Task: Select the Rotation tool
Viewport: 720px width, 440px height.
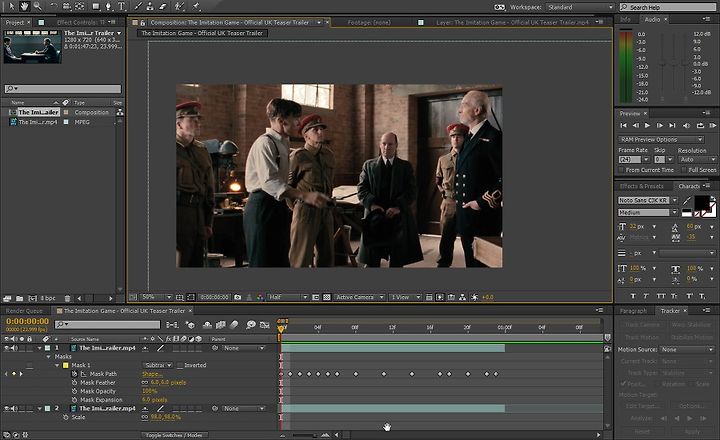Action: [54, 6]
